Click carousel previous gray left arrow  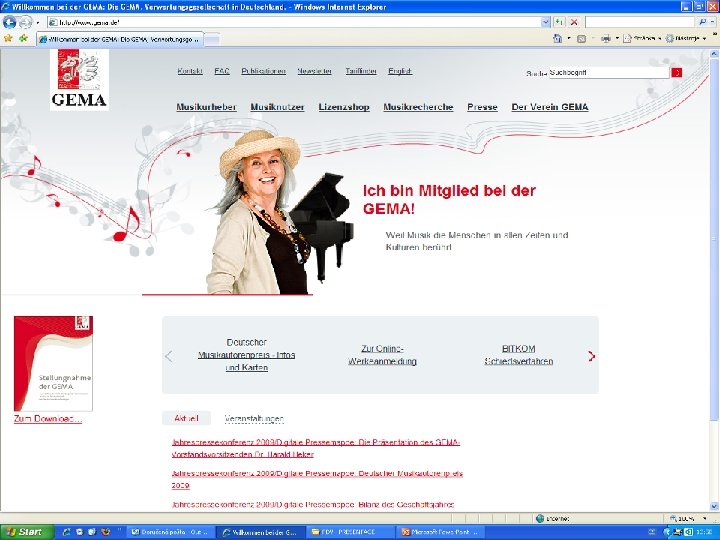click(169, 356)
